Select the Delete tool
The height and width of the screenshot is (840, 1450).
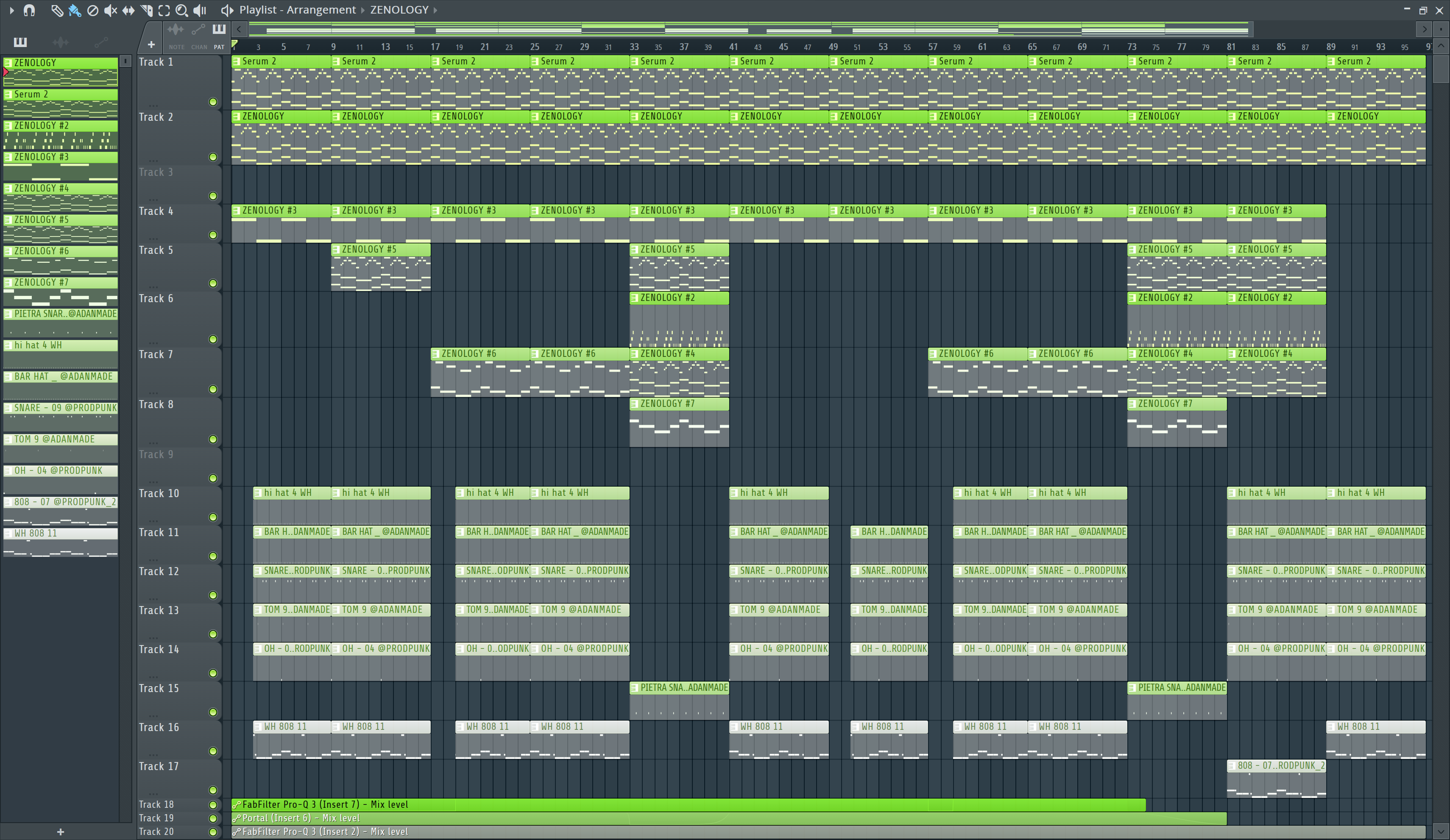click(x=92, y=10)
